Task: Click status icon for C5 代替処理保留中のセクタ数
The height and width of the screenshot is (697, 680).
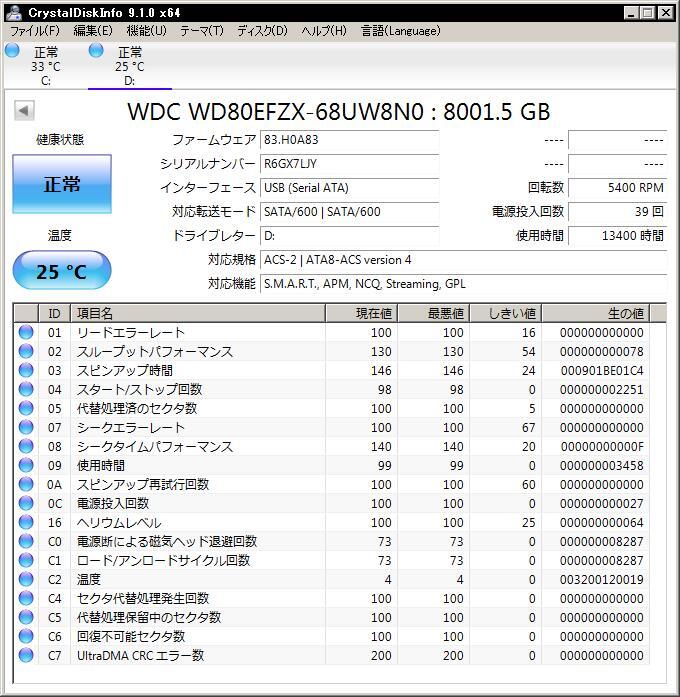Action: [x=26, y=617]
